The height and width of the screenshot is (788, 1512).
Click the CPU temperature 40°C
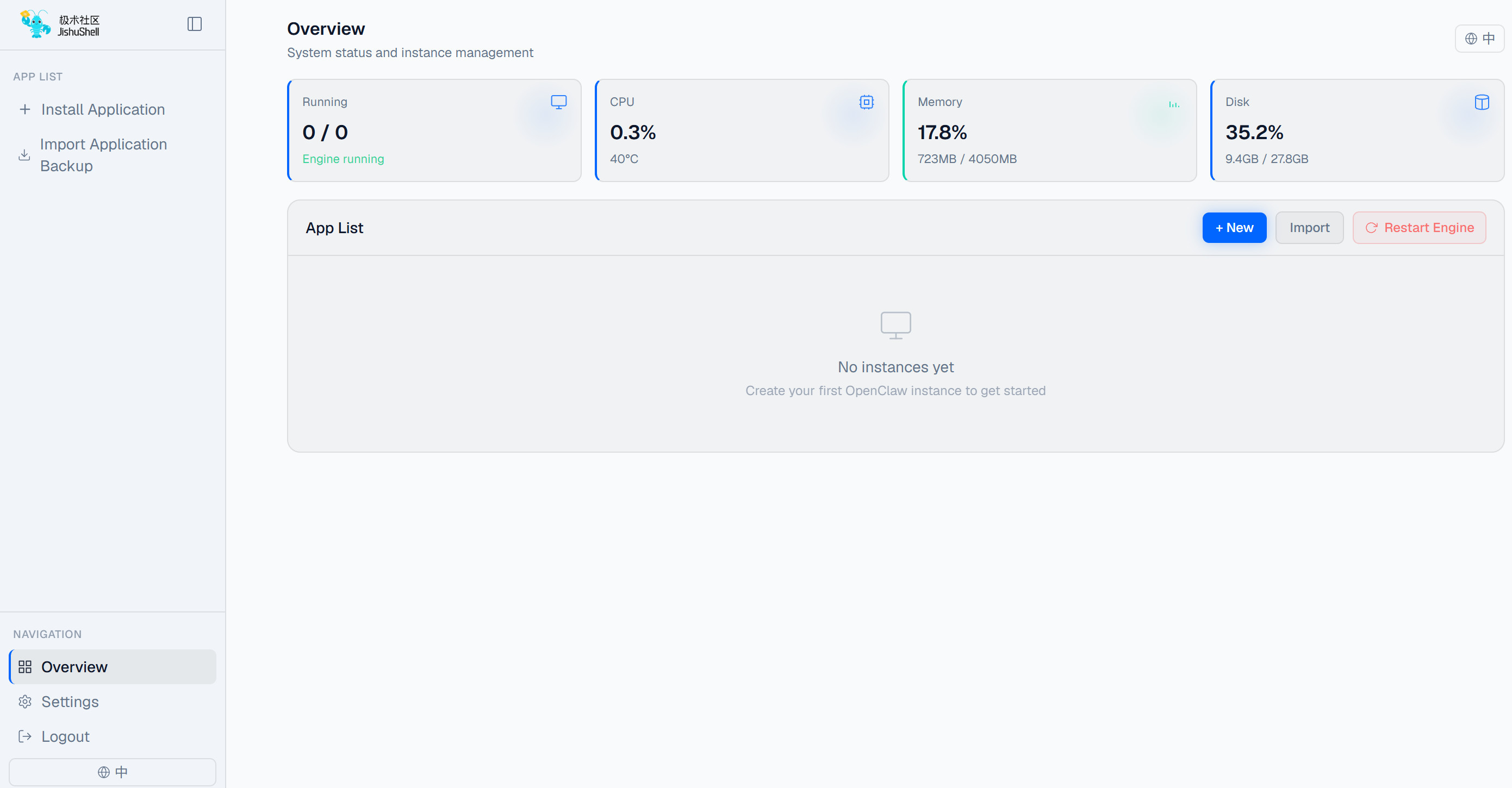click(x=624, y=159)
